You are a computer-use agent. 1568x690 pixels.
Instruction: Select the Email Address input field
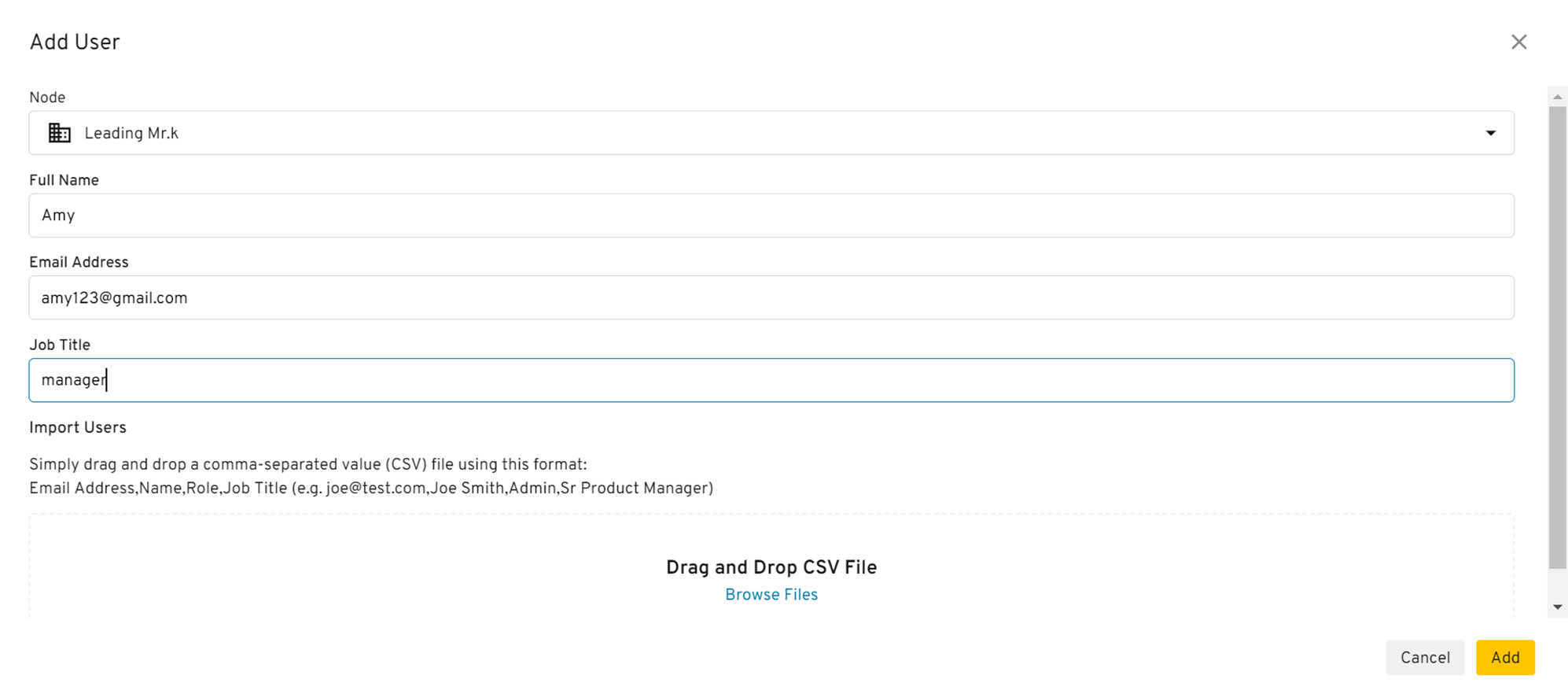tap(771, 297)
